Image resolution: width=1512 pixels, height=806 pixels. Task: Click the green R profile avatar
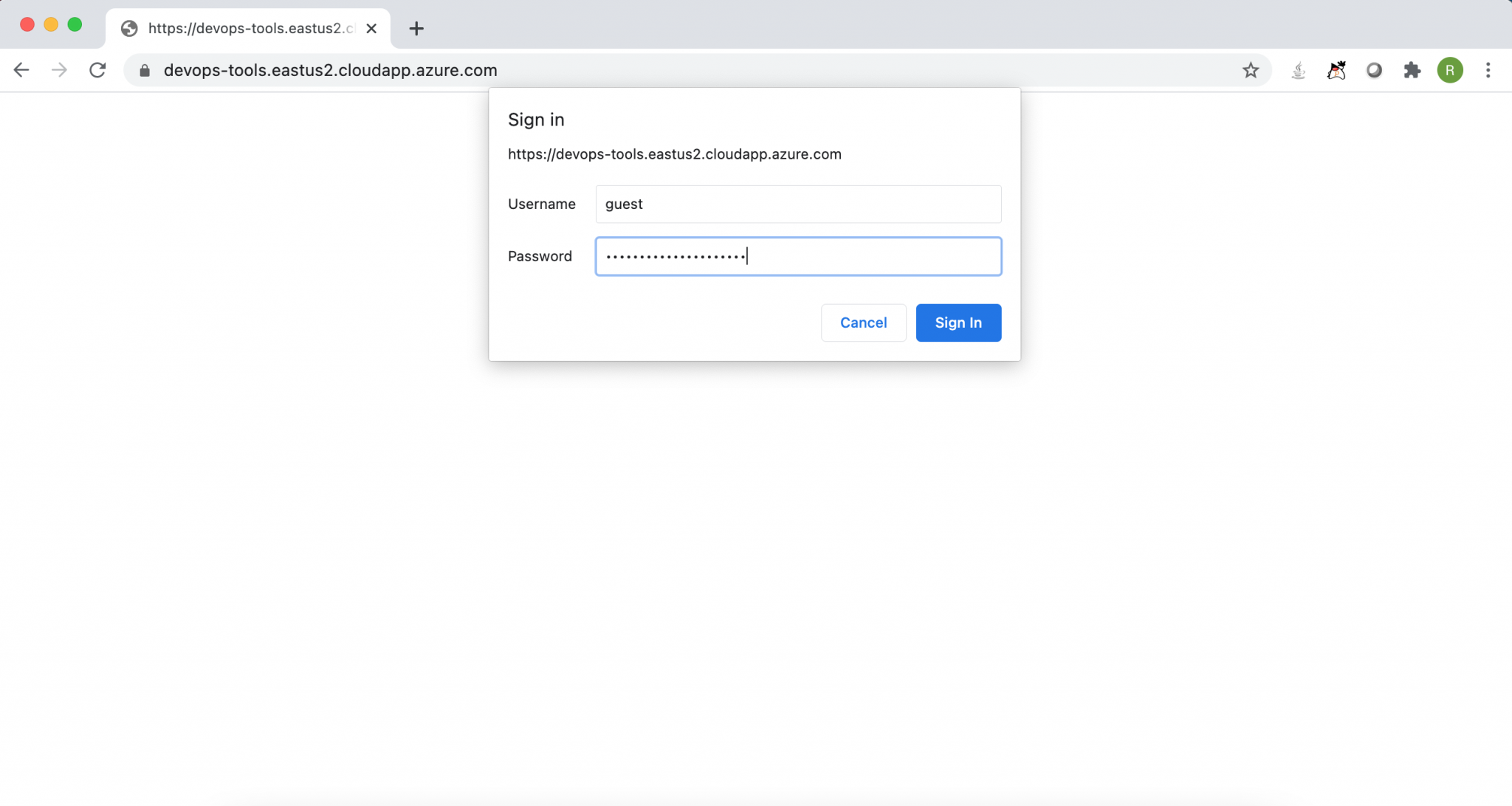[x=1450, y=70]
